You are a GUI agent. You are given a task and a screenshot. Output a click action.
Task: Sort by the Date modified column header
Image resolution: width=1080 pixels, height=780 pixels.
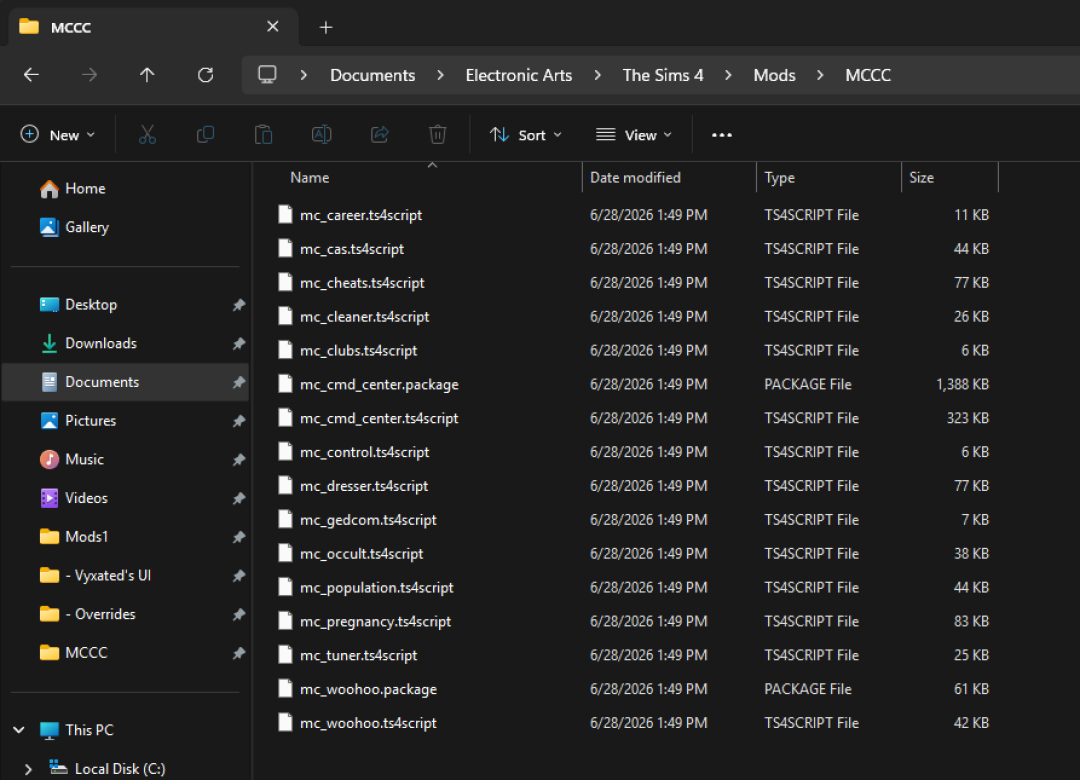point(635,178)
